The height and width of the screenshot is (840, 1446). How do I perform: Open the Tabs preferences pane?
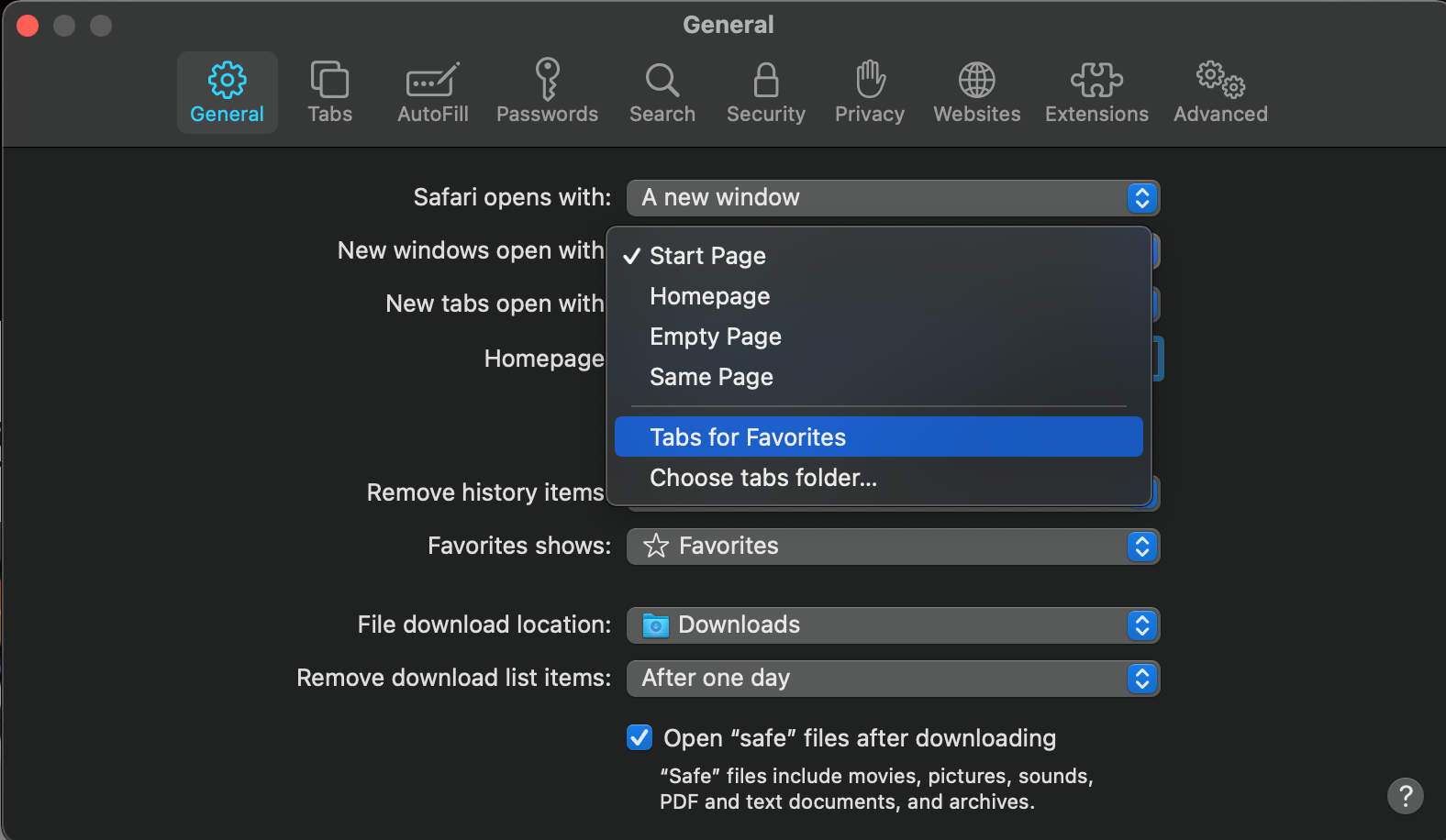click(x=329, y=92)
